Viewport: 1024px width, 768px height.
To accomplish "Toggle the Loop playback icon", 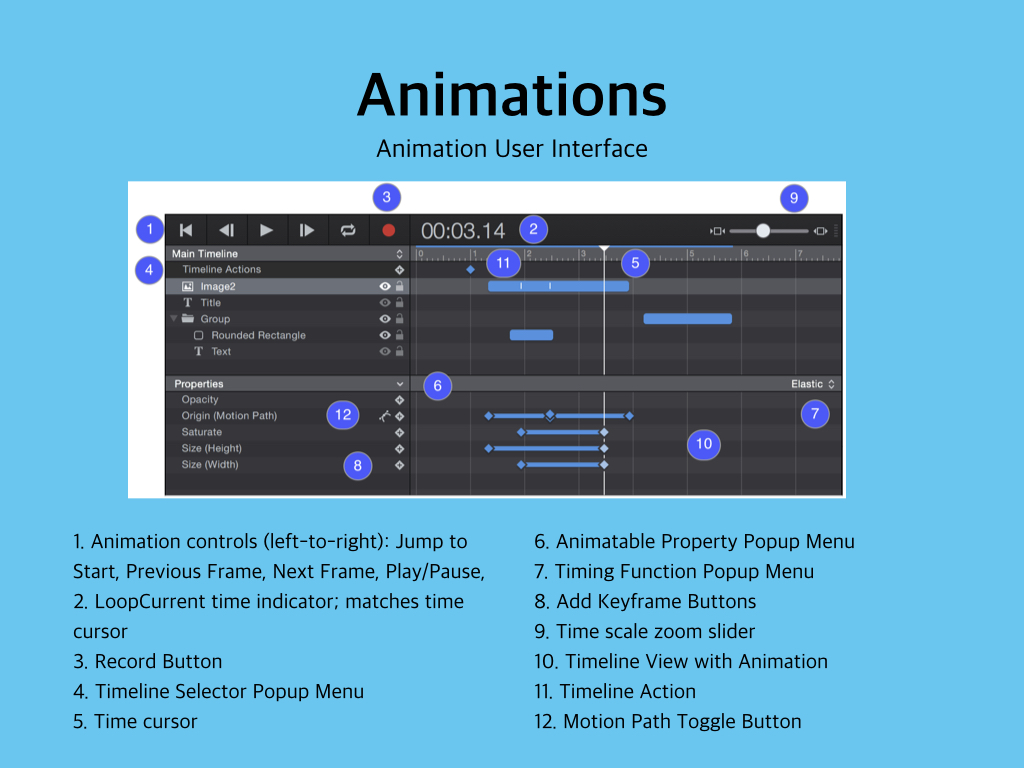I will pos(348,230).
